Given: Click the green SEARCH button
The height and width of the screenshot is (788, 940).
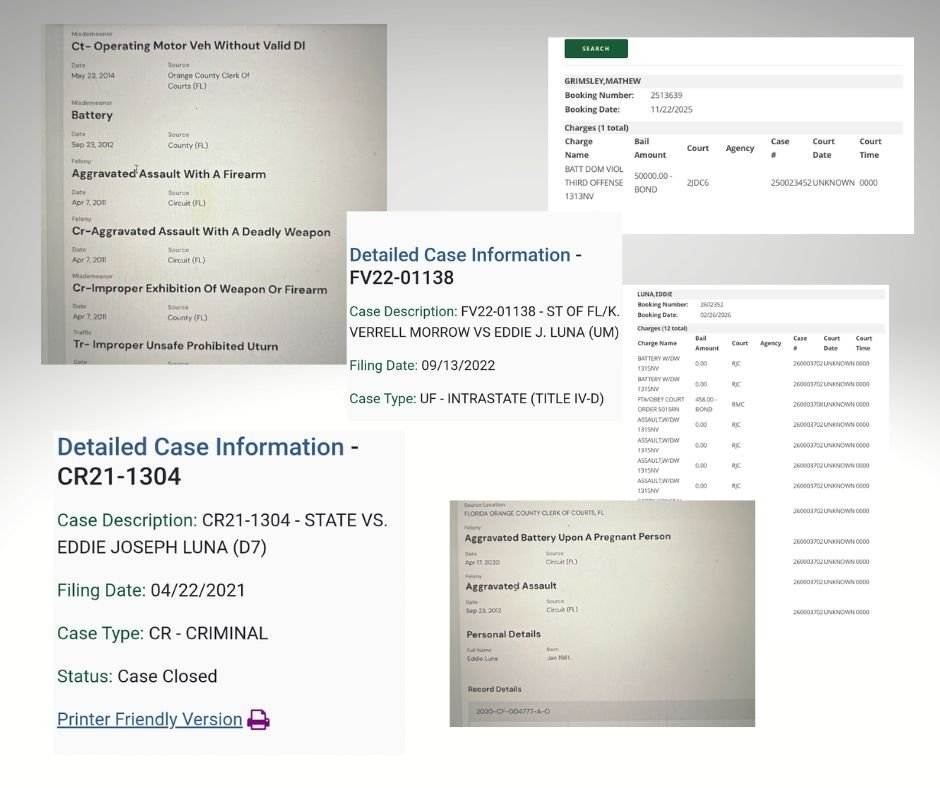Looking at the screenshot, I should coord(596,49).
